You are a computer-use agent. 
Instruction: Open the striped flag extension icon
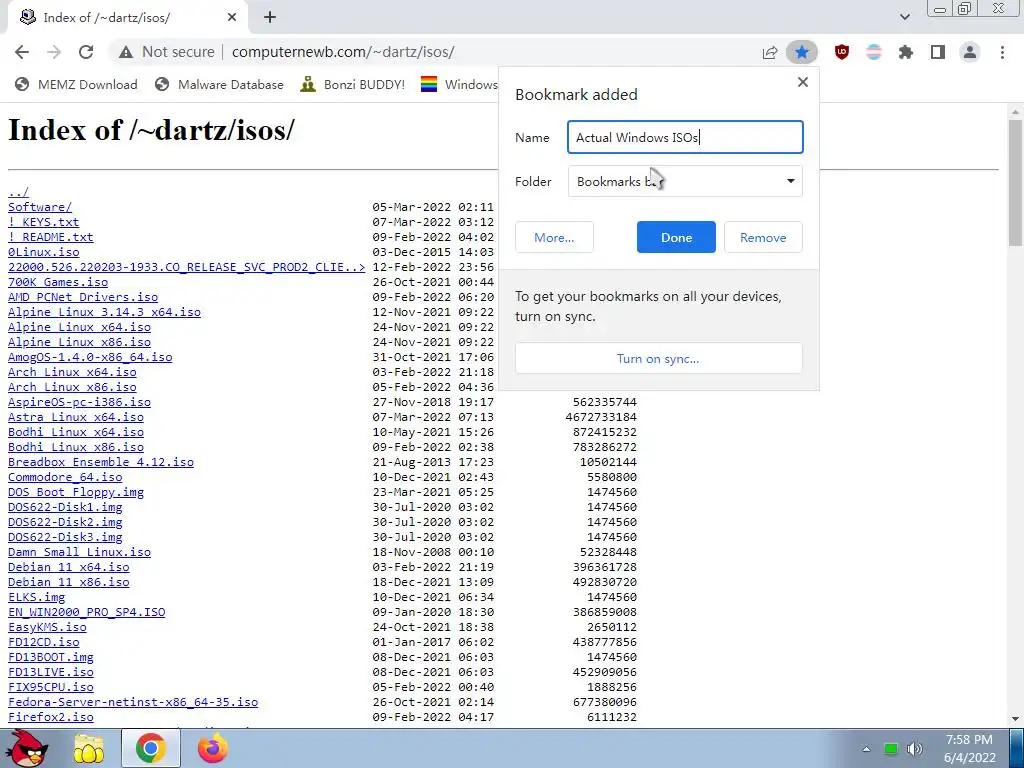pos(874,52)
